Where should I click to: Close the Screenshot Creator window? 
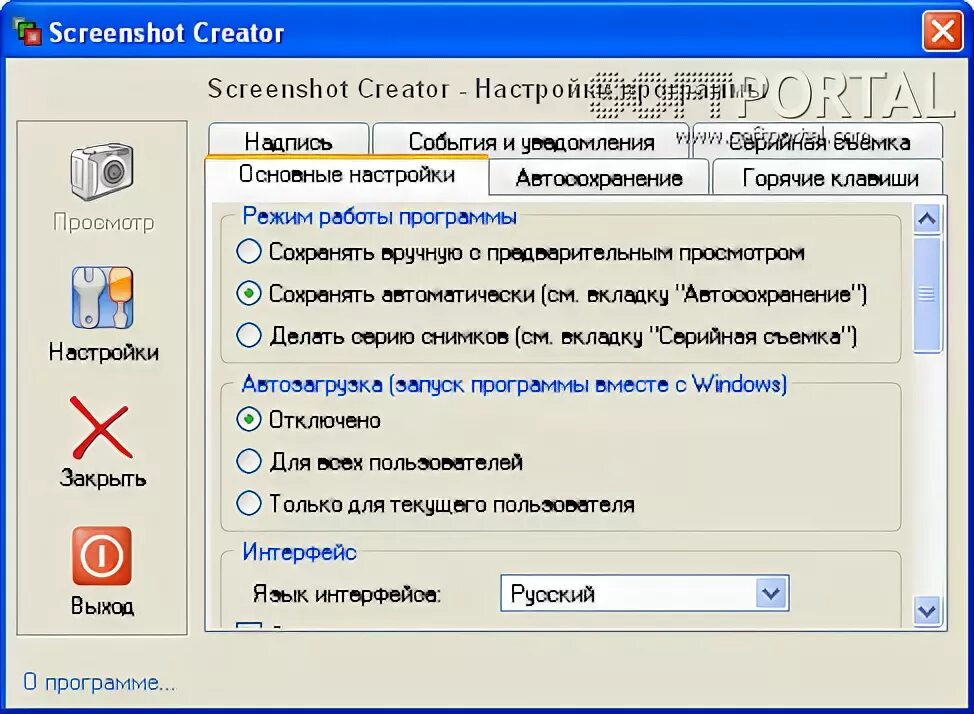(x=942, y=31)
